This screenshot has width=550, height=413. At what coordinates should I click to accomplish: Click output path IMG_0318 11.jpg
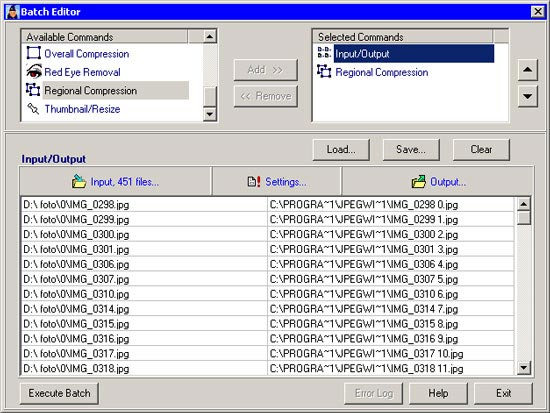[391, 368]
